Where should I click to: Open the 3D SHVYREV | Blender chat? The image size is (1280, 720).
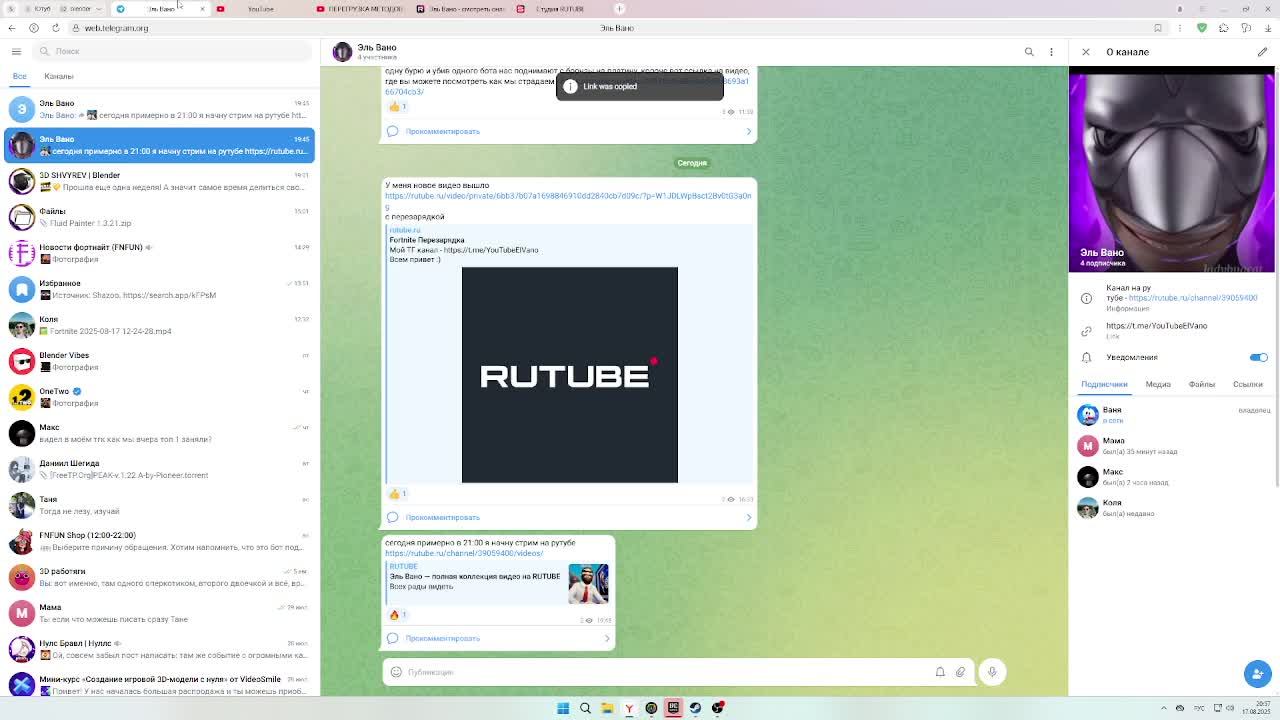(x=160, y=181)
